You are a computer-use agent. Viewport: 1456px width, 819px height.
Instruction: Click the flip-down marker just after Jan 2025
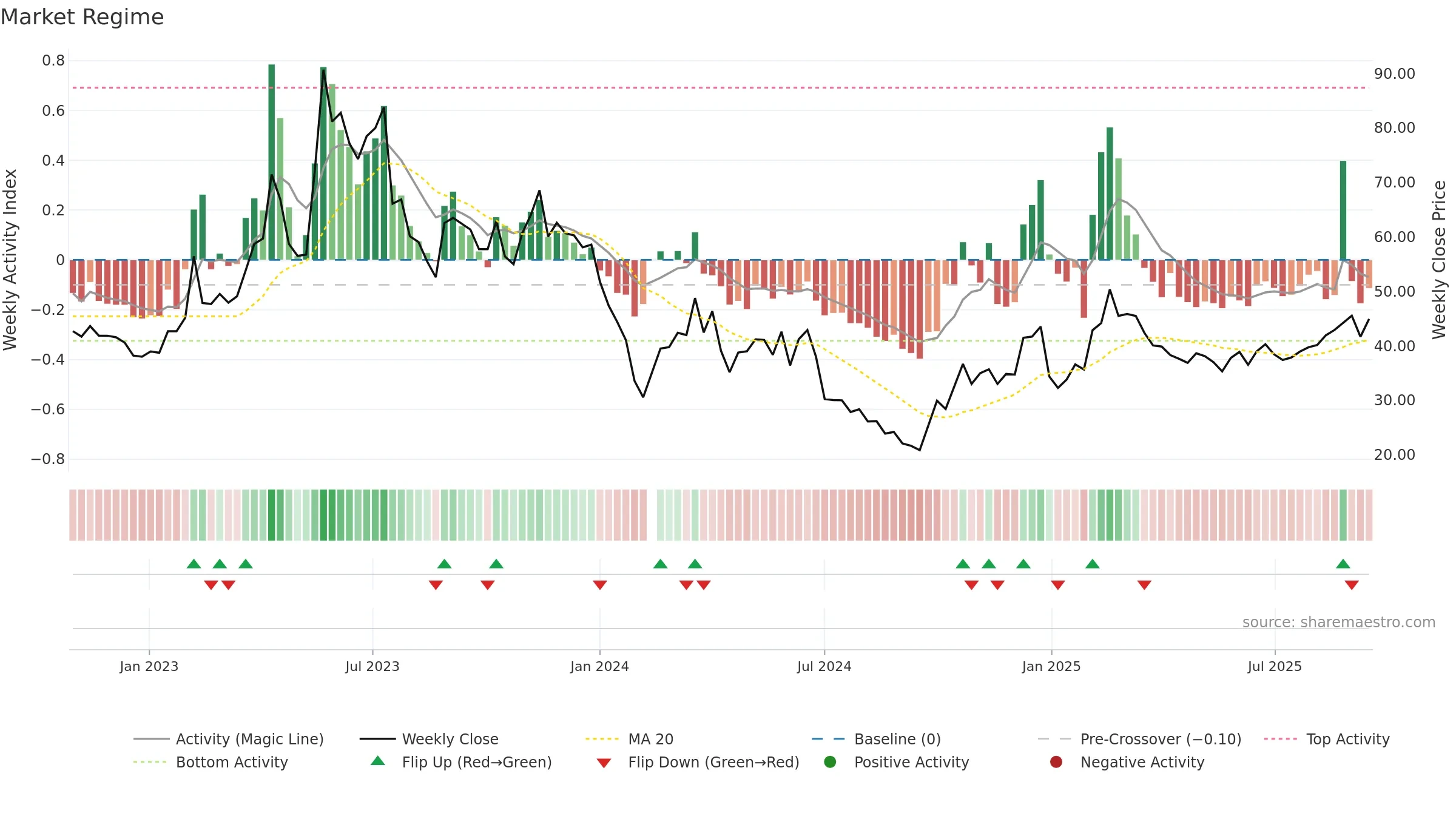(x=1058, y=585)
